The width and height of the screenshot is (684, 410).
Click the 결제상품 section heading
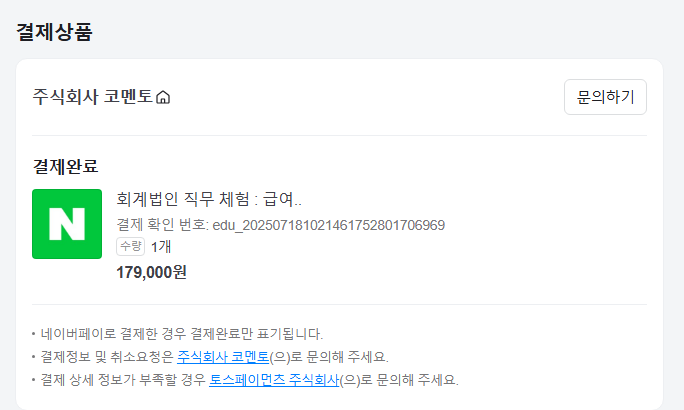pos(54,31)
